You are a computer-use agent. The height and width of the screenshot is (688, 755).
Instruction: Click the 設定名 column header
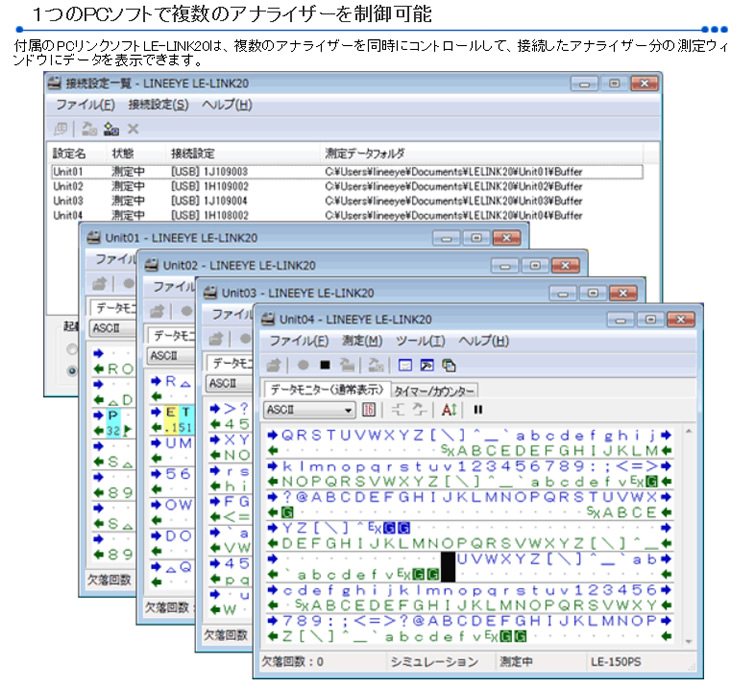[x=69, y=154]
